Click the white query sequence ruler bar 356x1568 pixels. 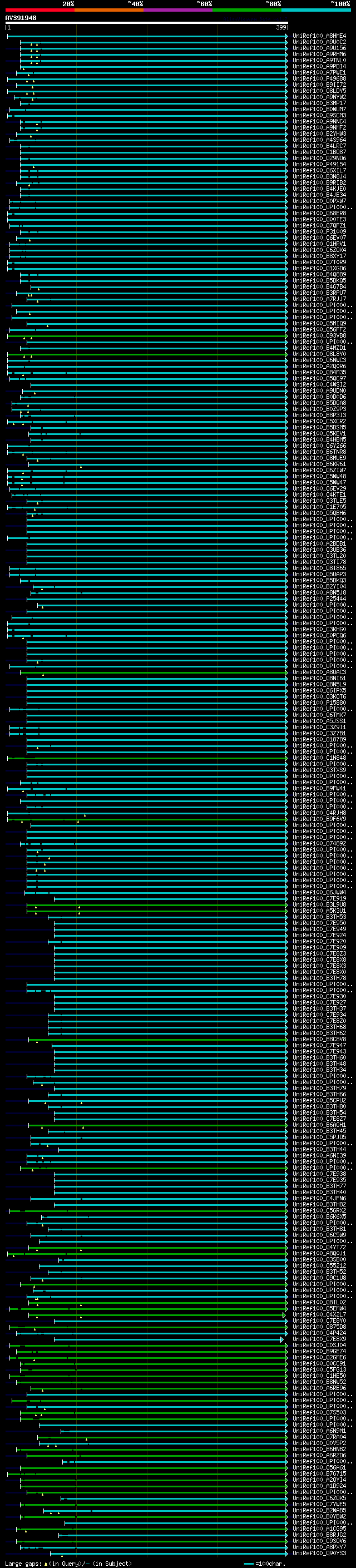point(147,23)
